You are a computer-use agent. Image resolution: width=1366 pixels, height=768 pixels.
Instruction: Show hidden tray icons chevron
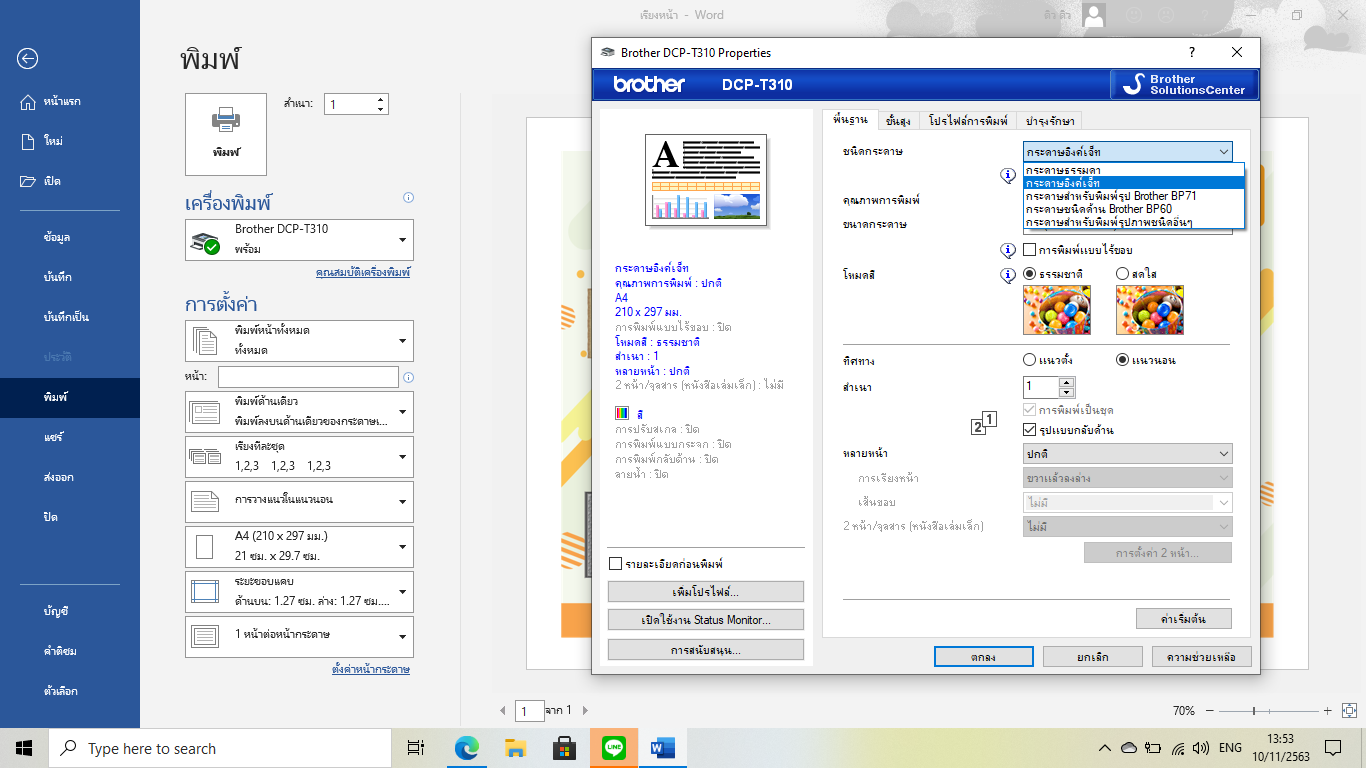[x=1105, y=748]
